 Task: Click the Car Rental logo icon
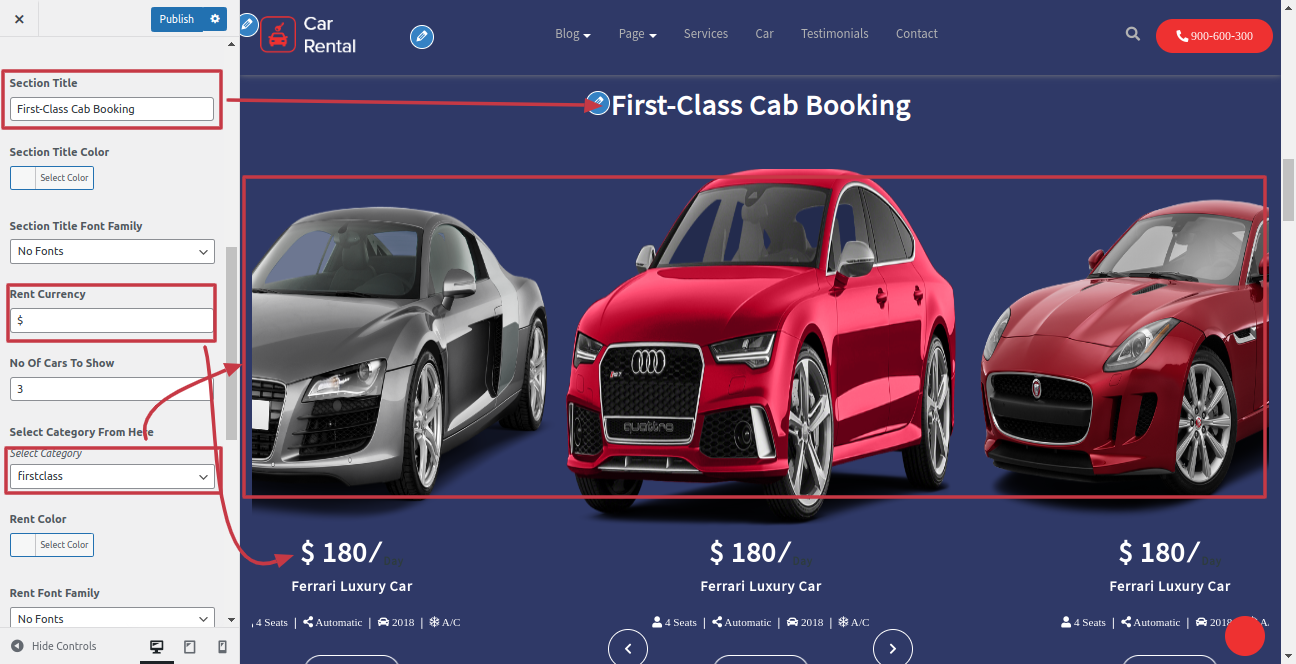point(278,34)
